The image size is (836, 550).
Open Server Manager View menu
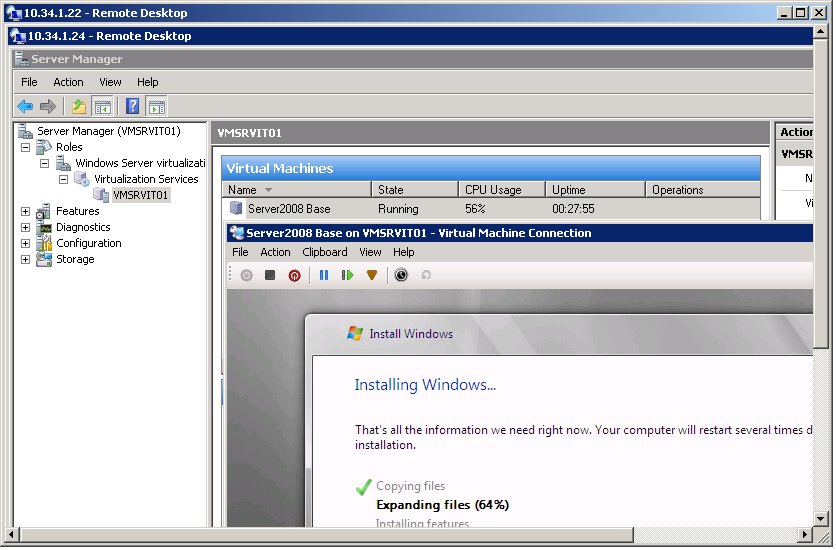pyautogui.click(x=110, y=82)
